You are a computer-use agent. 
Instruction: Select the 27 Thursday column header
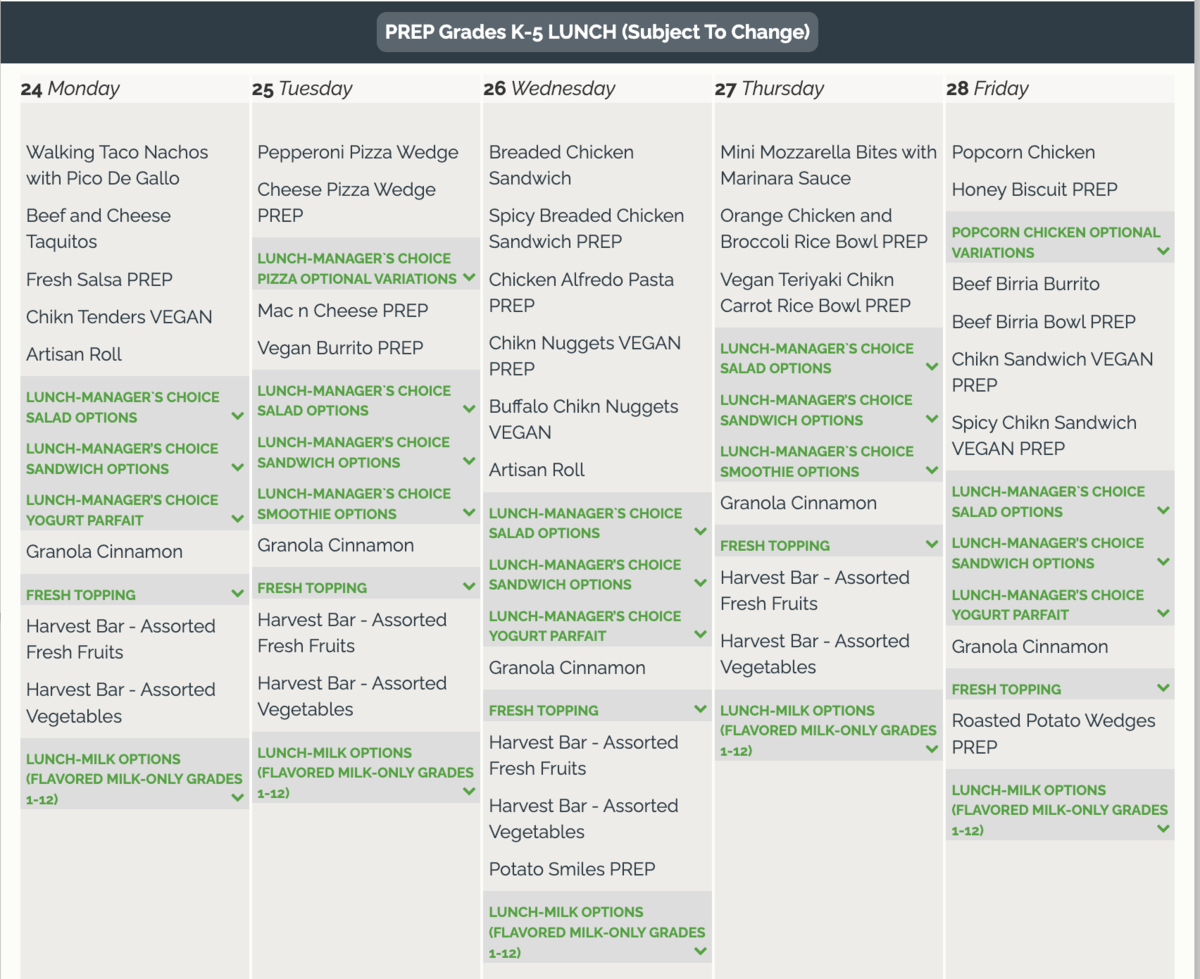coord(767,88)
